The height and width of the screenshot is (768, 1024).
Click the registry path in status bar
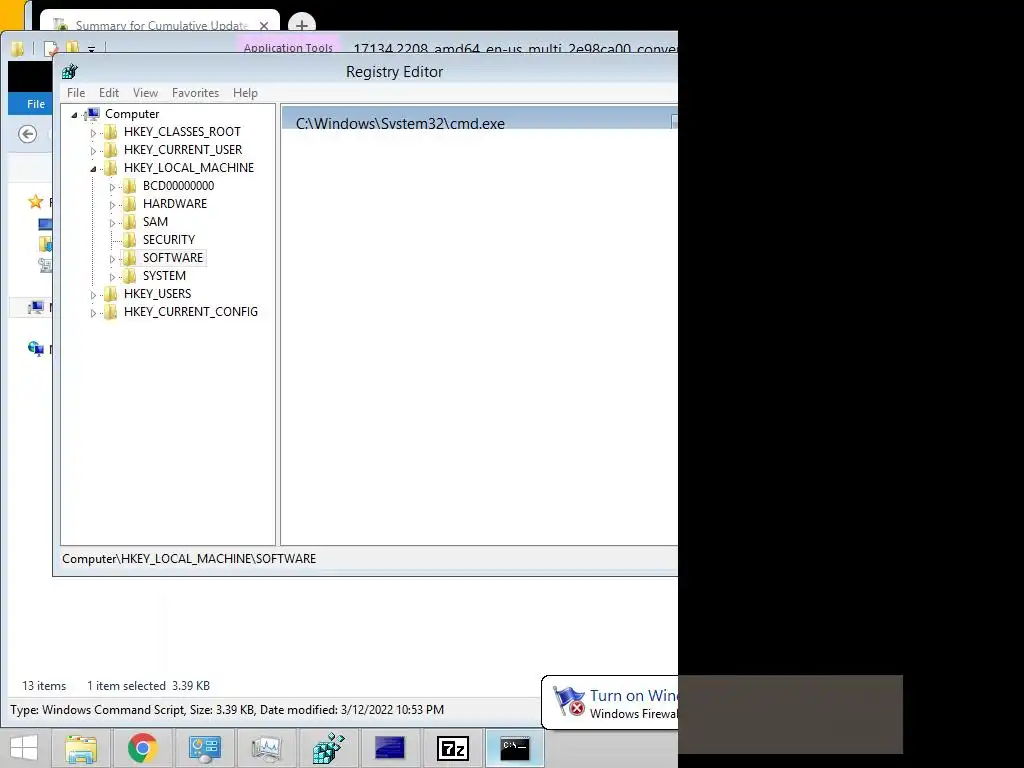pos(189,559)
